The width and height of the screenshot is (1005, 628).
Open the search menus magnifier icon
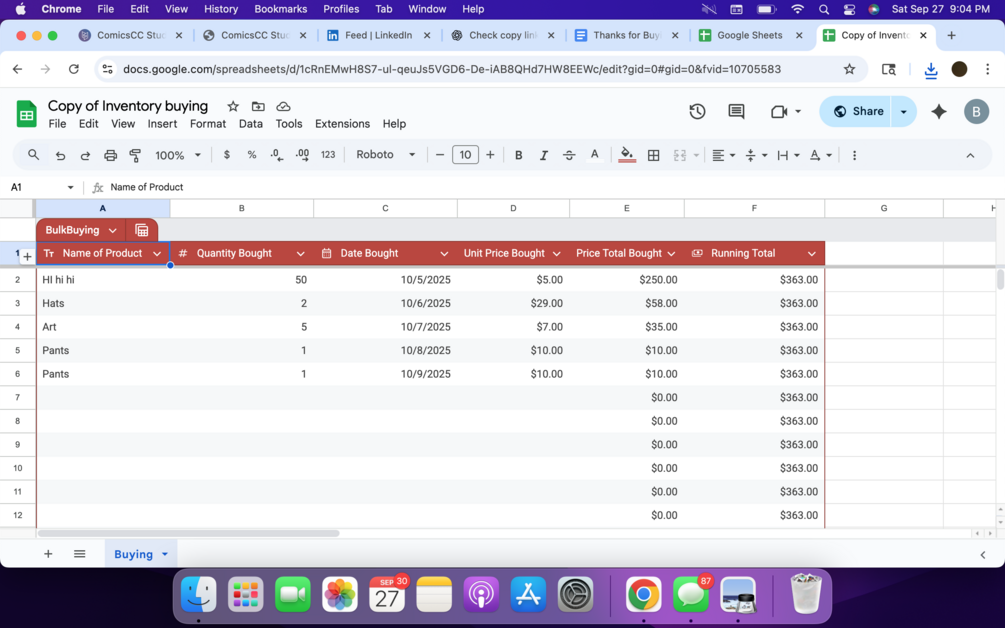tap(33, 155)
